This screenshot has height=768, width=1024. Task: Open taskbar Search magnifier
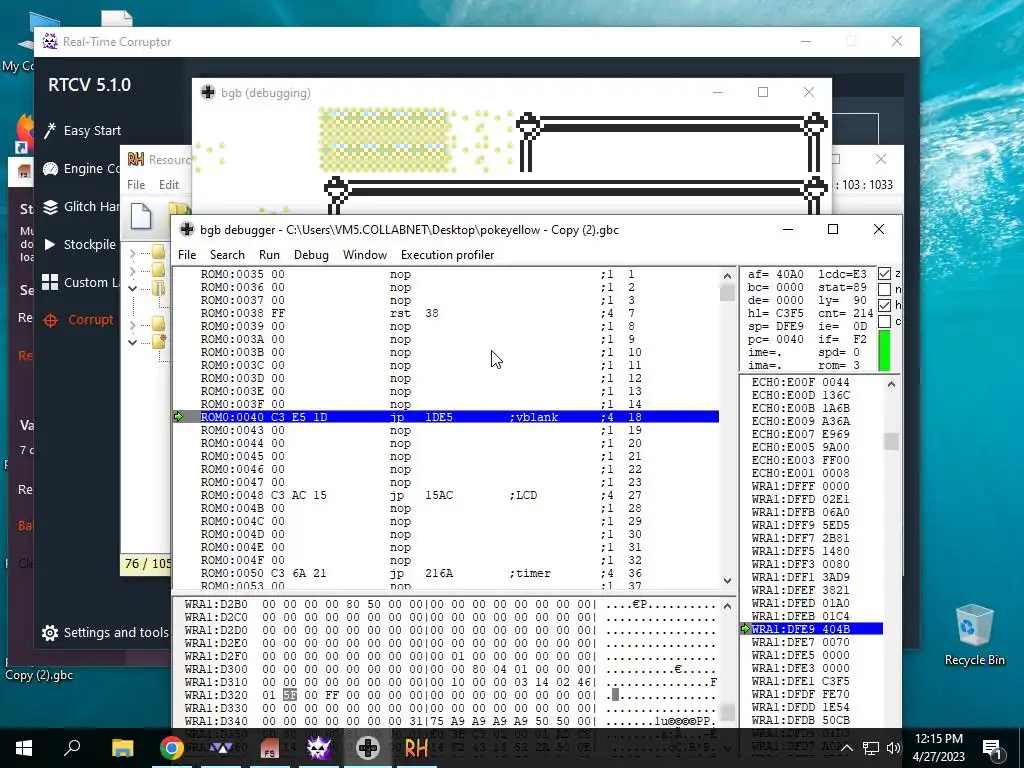[x=72, y=747]
